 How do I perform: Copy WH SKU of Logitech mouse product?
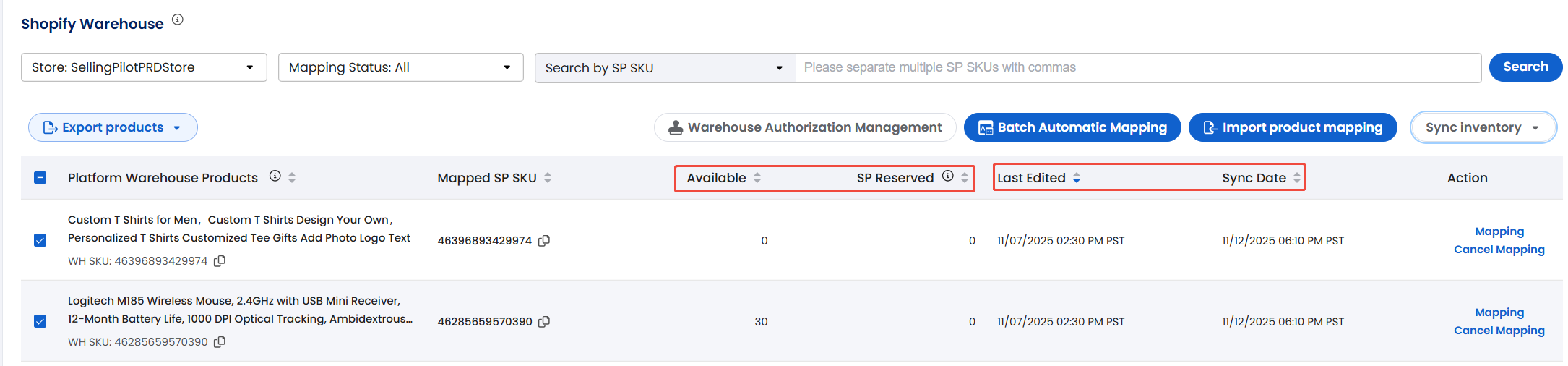(220, 341)
